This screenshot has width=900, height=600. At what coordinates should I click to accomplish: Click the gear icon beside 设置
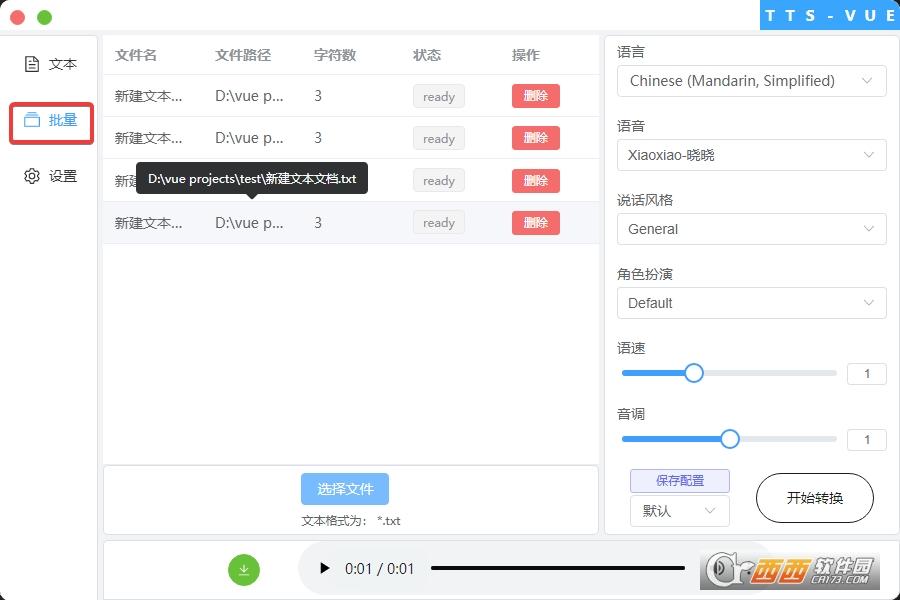pyautogui.click(x=32, y=176)
